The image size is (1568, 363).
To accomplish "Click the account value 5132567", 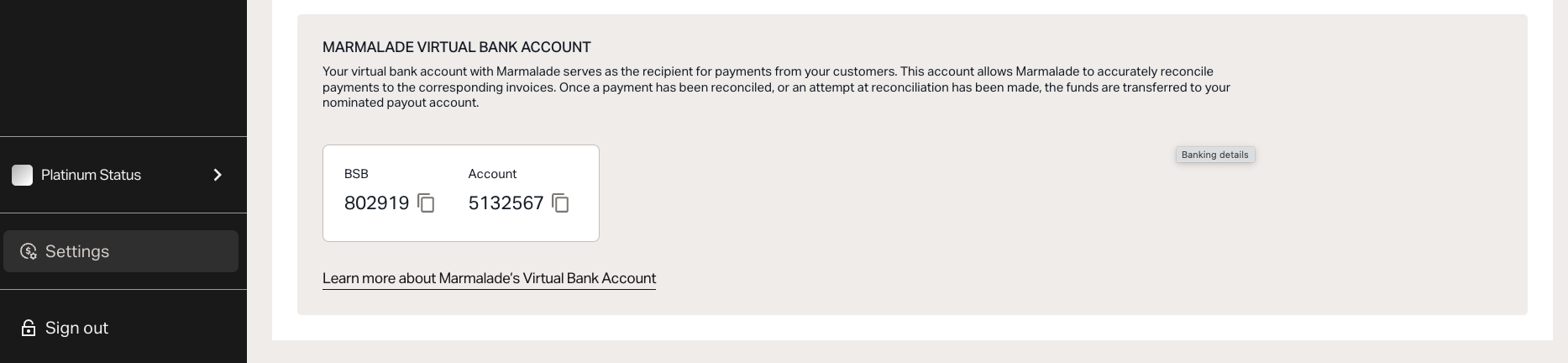I will (506, 203).
